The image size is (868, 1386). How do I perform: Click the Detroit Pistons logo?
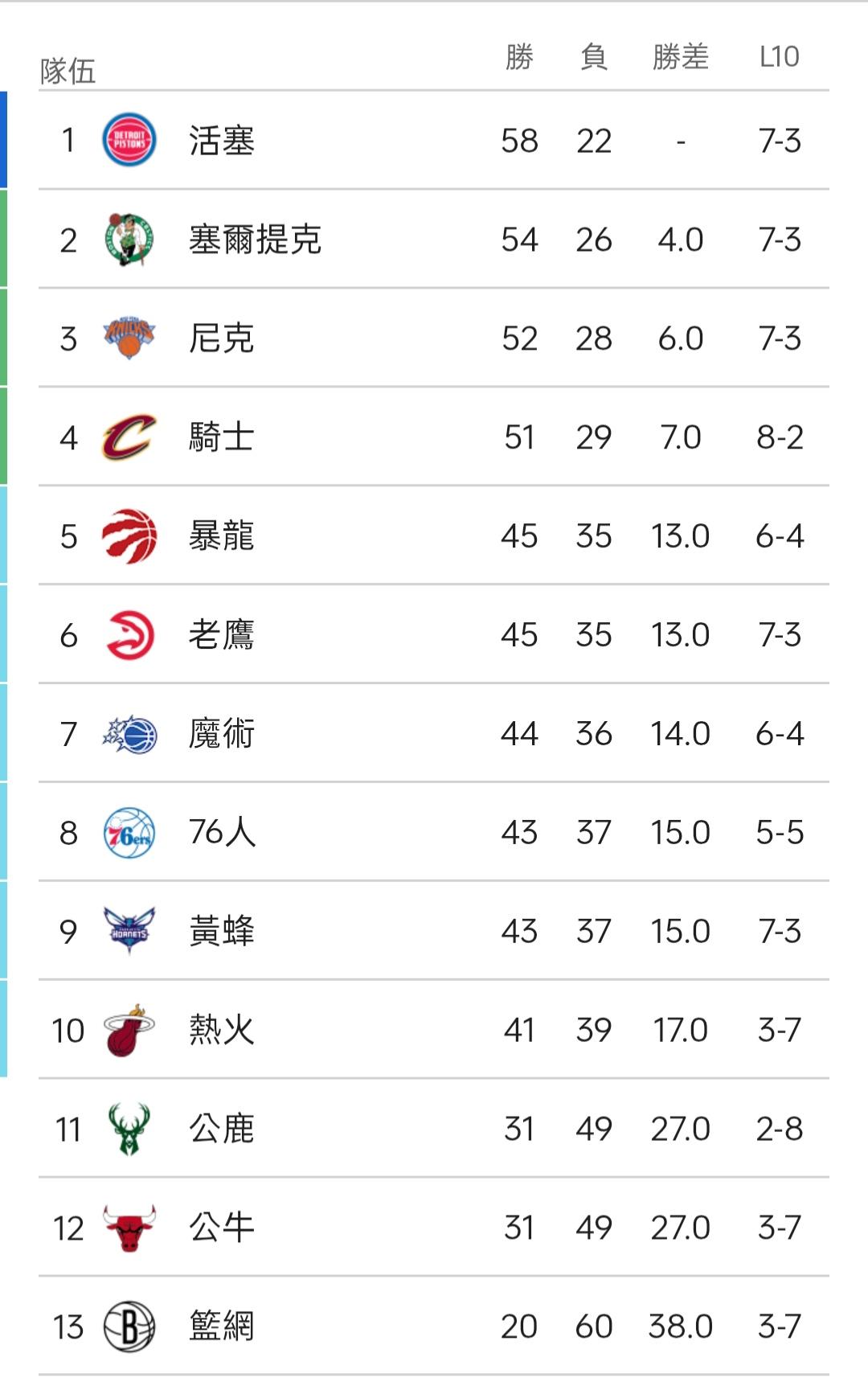[129, 140]
